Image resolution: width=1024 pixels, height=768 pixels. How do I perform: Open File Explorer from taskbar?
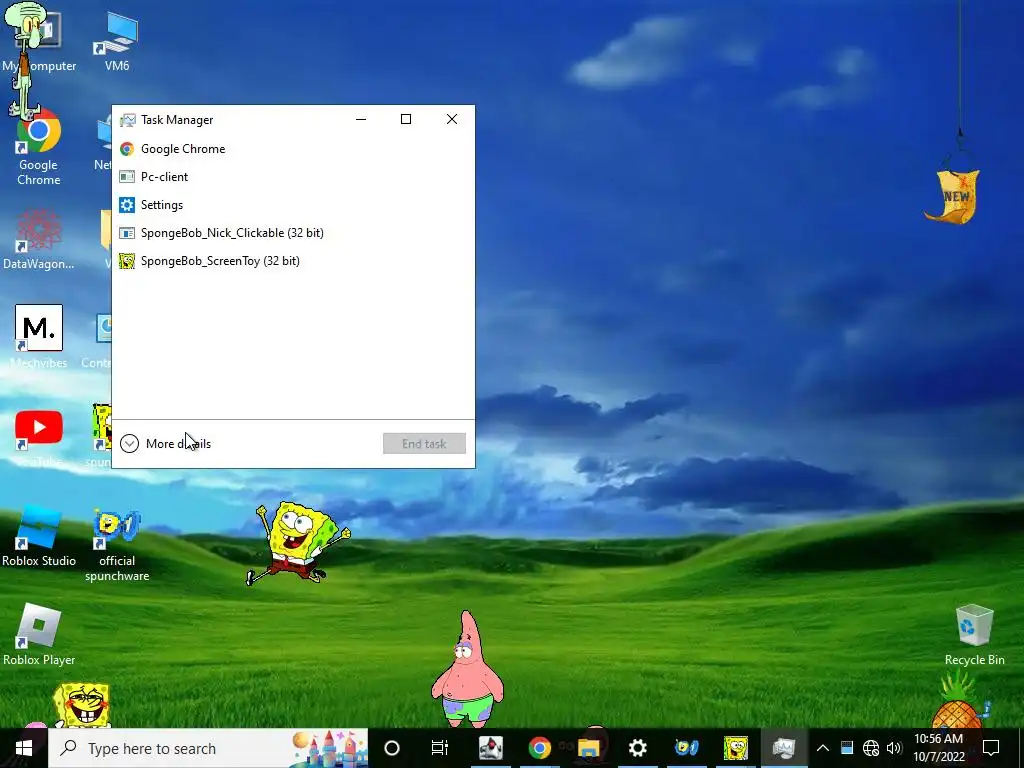click(588, 748)
